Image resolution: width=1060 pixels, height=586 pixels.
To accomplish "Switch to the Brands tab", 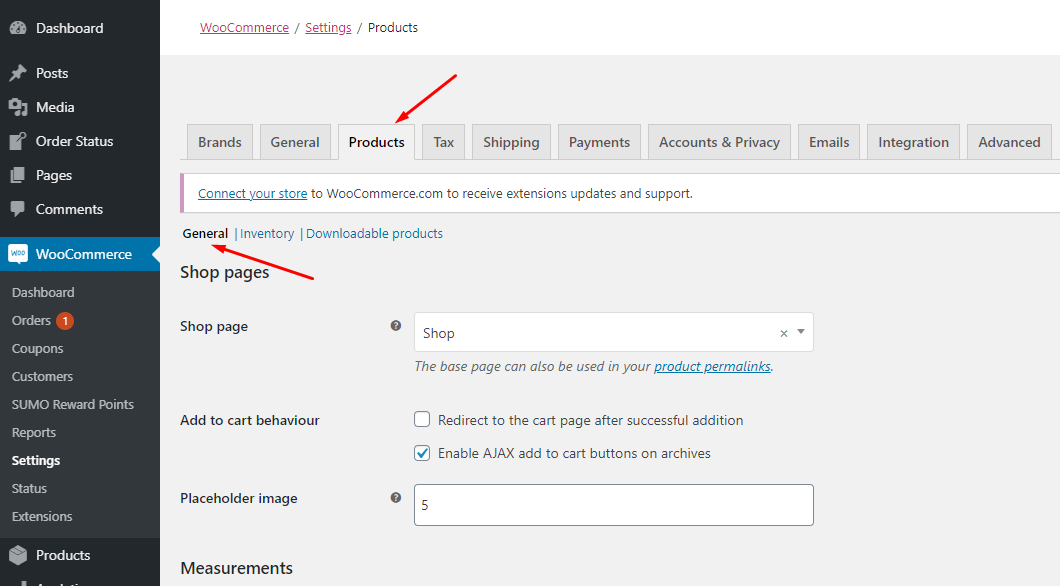I will click(x=220, y=142).
